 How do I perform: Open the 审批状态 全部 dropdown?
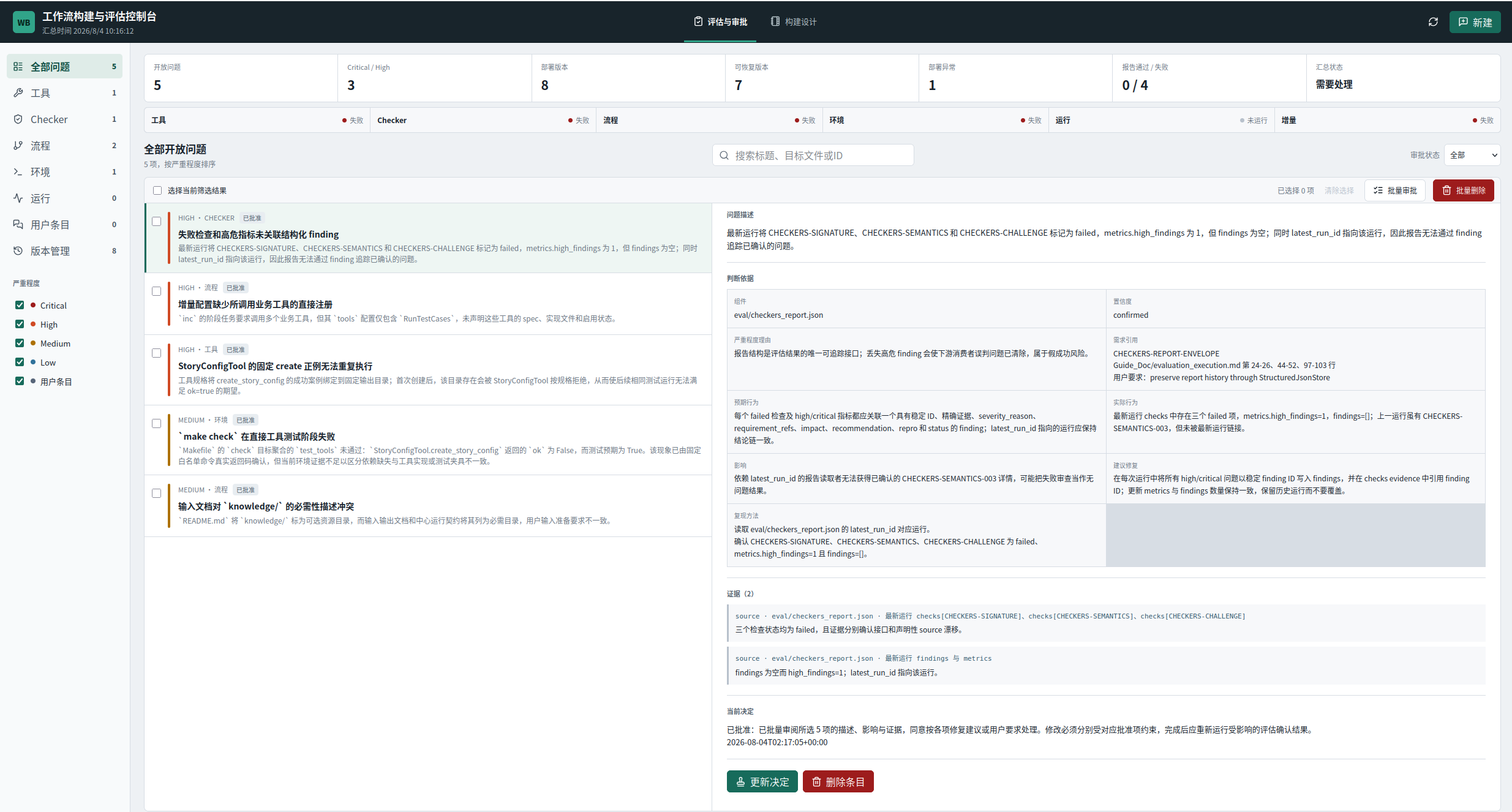pyautogui.click(x=1472, y=155)
